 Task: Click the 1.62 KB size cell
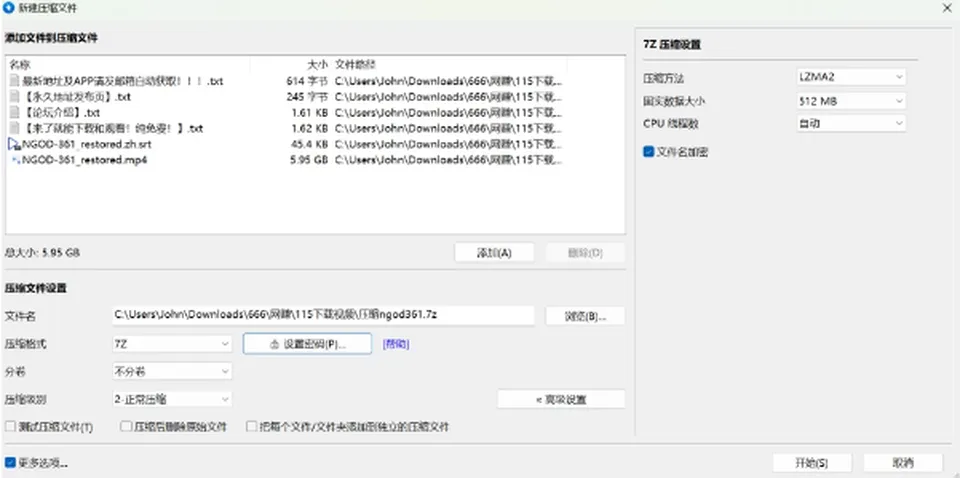[x=312, y=129]
